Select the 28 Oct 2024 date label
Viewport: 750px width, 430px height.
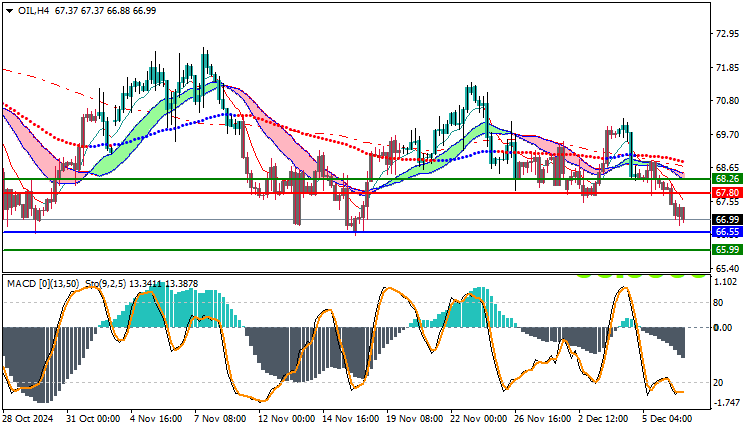tap(28, 419)
